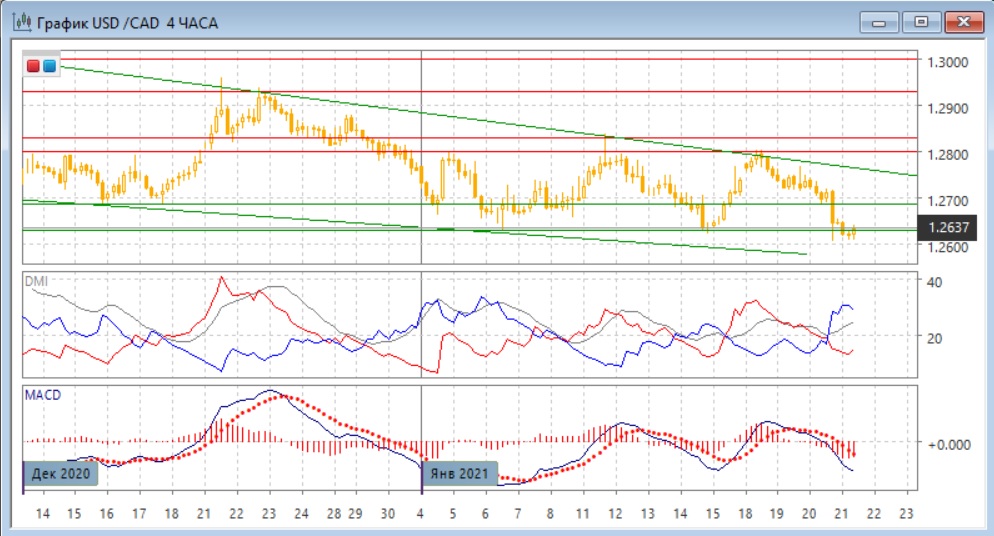The image size is (994, 536).
Task: Click the 1.2700 level on the price axis
Action: 947,201
